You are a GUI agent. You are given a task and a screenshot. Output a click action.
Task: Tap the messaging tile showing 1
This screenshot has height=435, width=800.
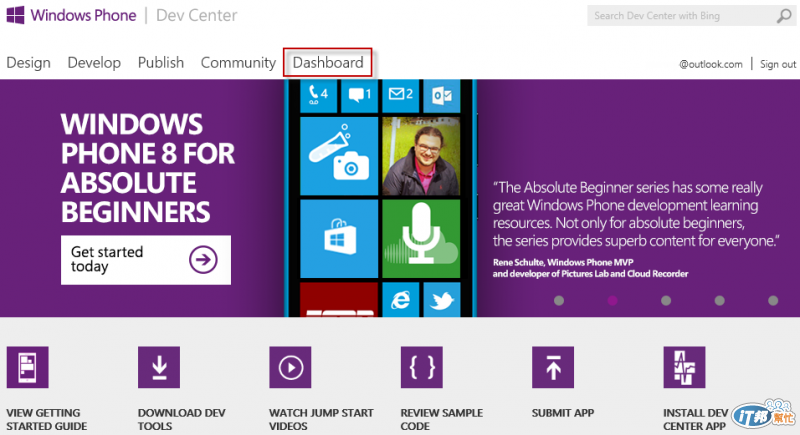[x=359, y=95]
